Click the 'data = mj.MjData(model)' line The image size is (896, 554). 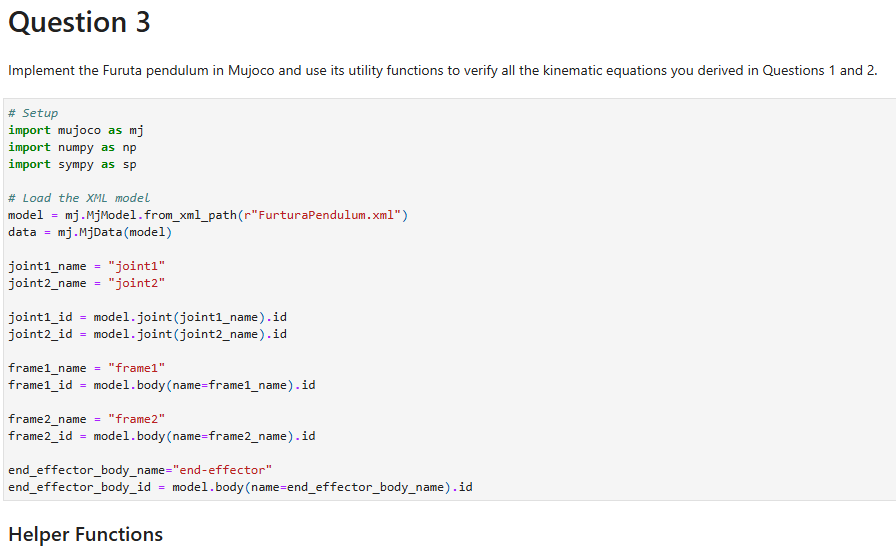tap(90, 232)
